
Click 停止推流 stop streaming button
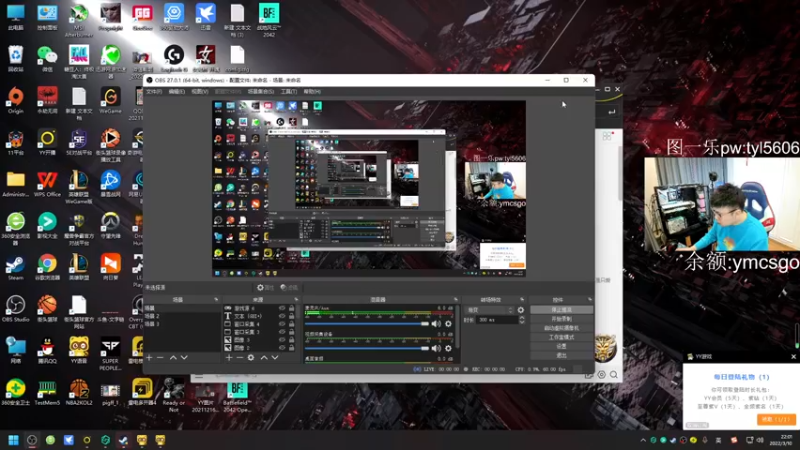point(561,310)
